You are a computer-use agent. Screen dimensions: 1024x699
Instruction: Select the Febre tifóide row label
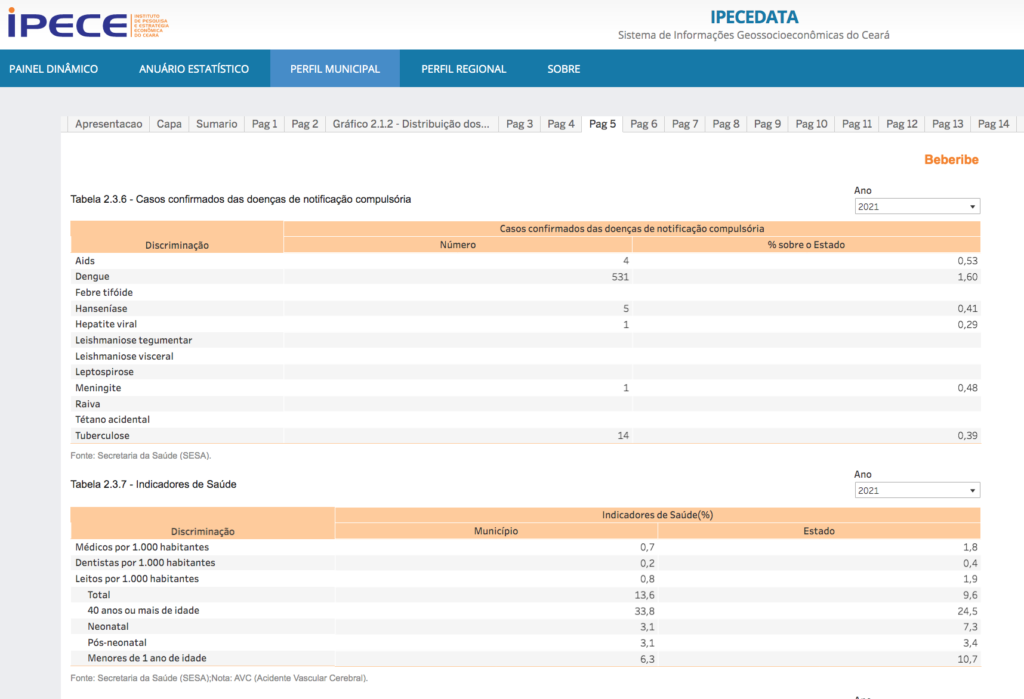tap(104, 293)
